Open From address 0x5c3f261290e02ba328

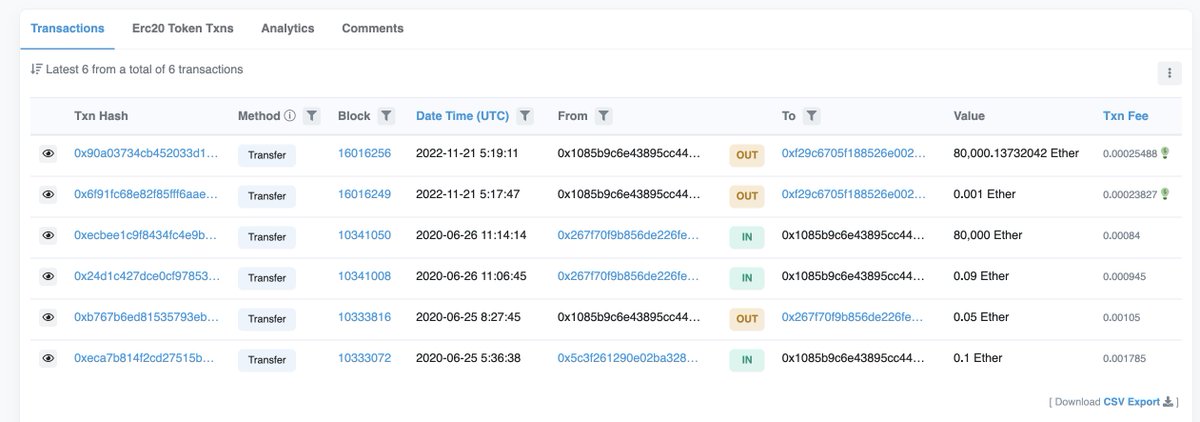click(629, 358)
